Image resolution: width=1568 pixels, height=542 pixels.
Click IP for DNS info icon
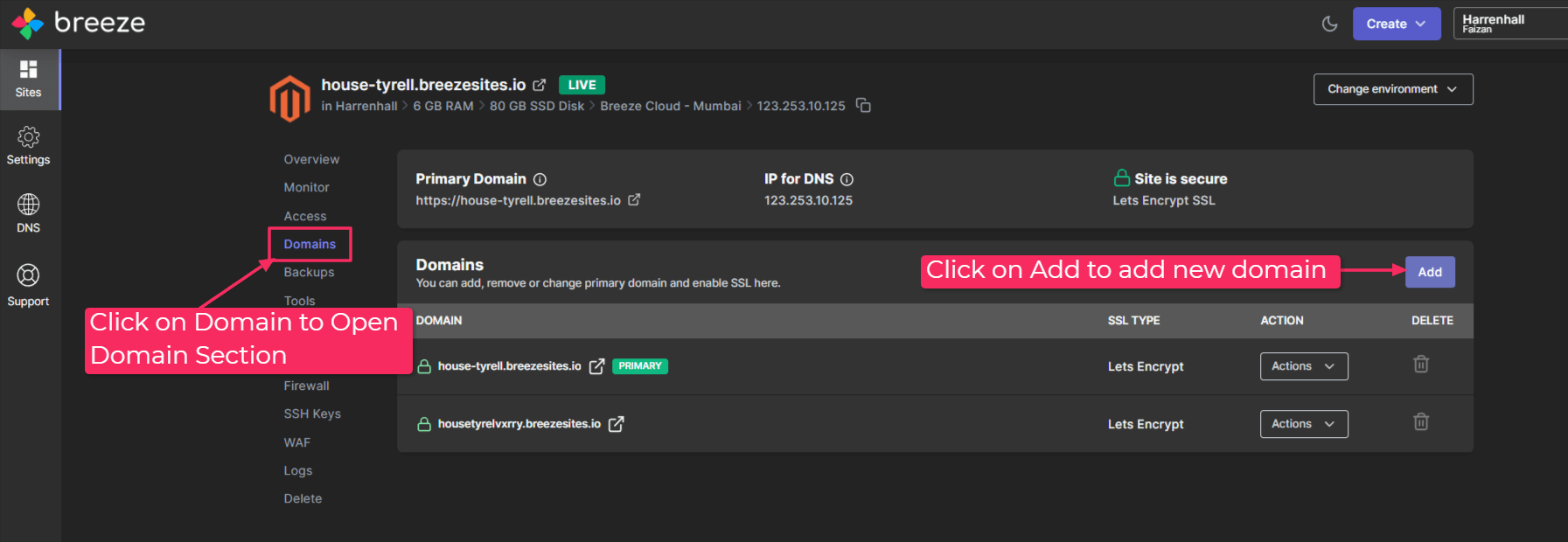coord(847,179)
